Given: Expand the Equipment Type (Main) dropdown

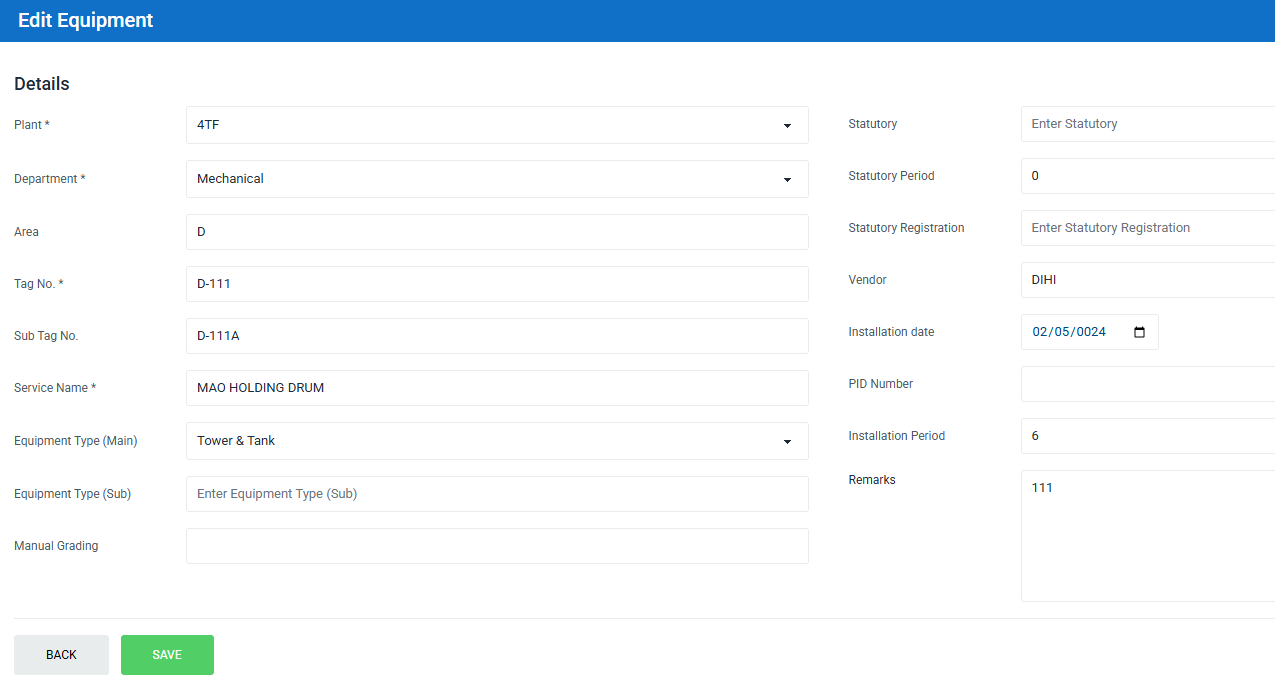Looking at the screenshot, I should tap(497, 441).
